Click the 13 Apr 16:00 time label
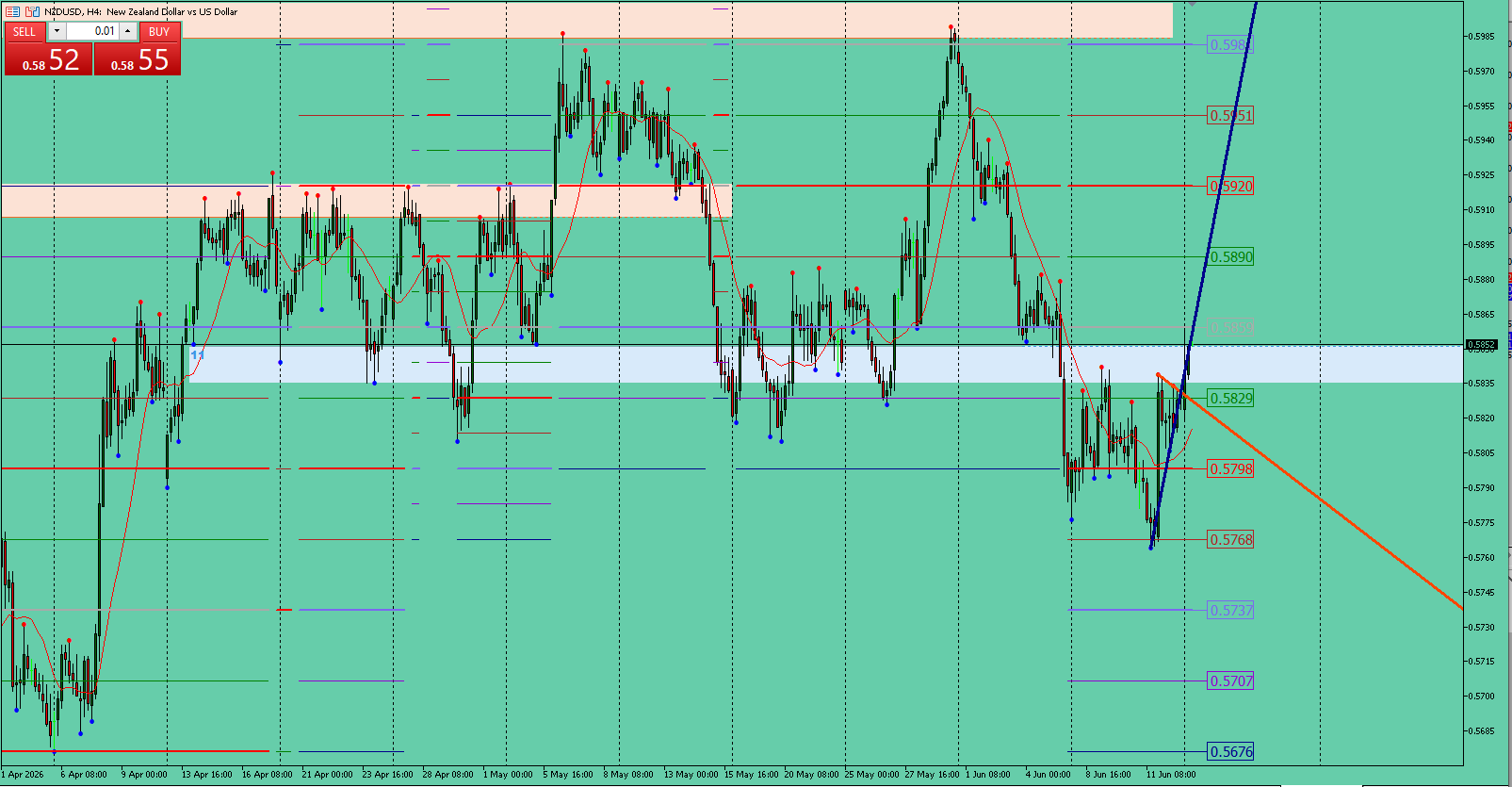This screenshot has width=1512, height=787. point(207,775)
